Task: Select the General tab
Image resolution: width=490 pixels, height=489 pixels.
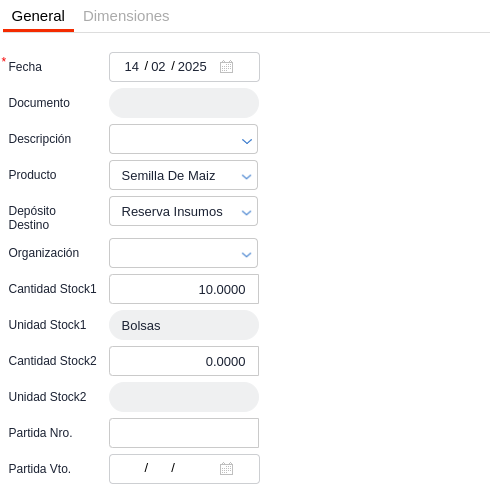Action: 38,16
